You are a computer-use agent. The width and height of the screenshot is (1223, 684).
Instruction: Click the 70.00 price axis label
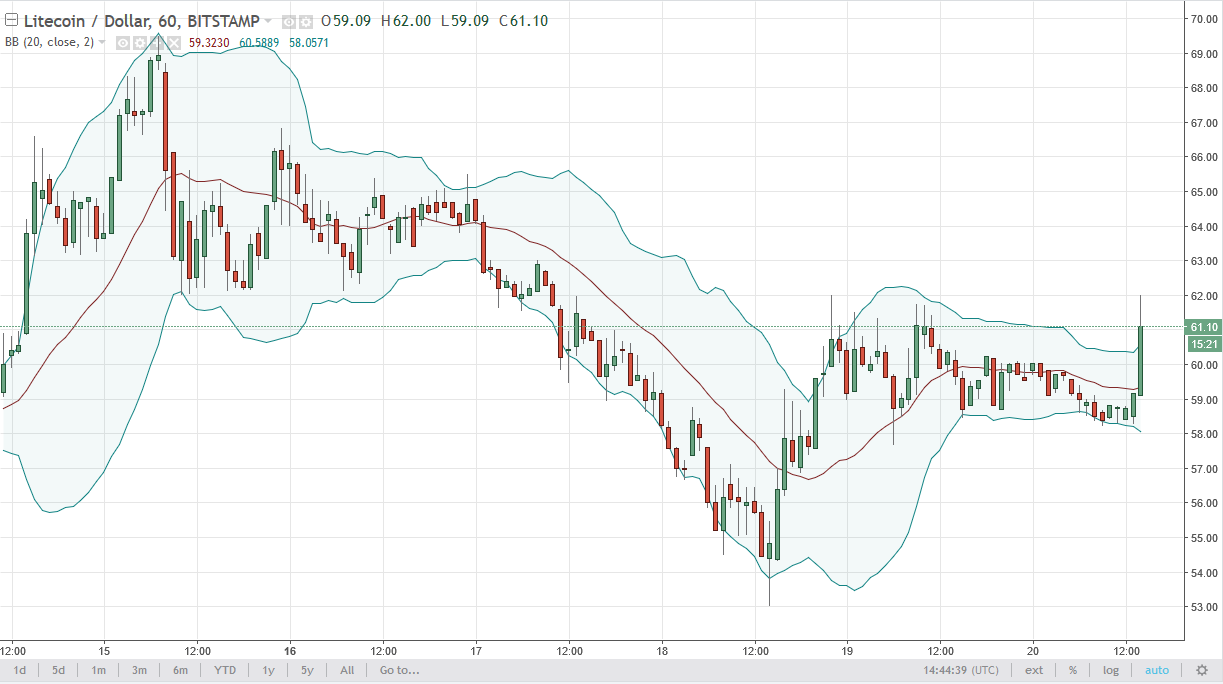click(1202, 18)
